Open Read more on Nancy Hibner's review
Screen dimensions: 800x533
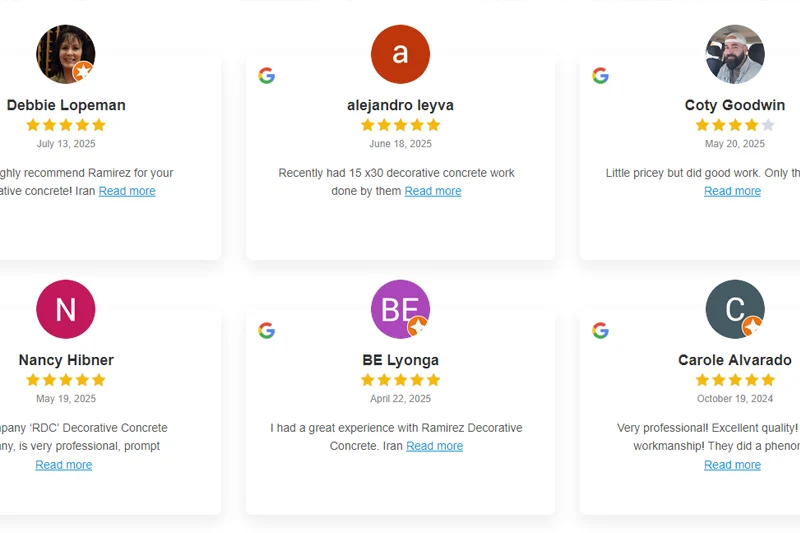pyautogui.click(x=64, y=465)
